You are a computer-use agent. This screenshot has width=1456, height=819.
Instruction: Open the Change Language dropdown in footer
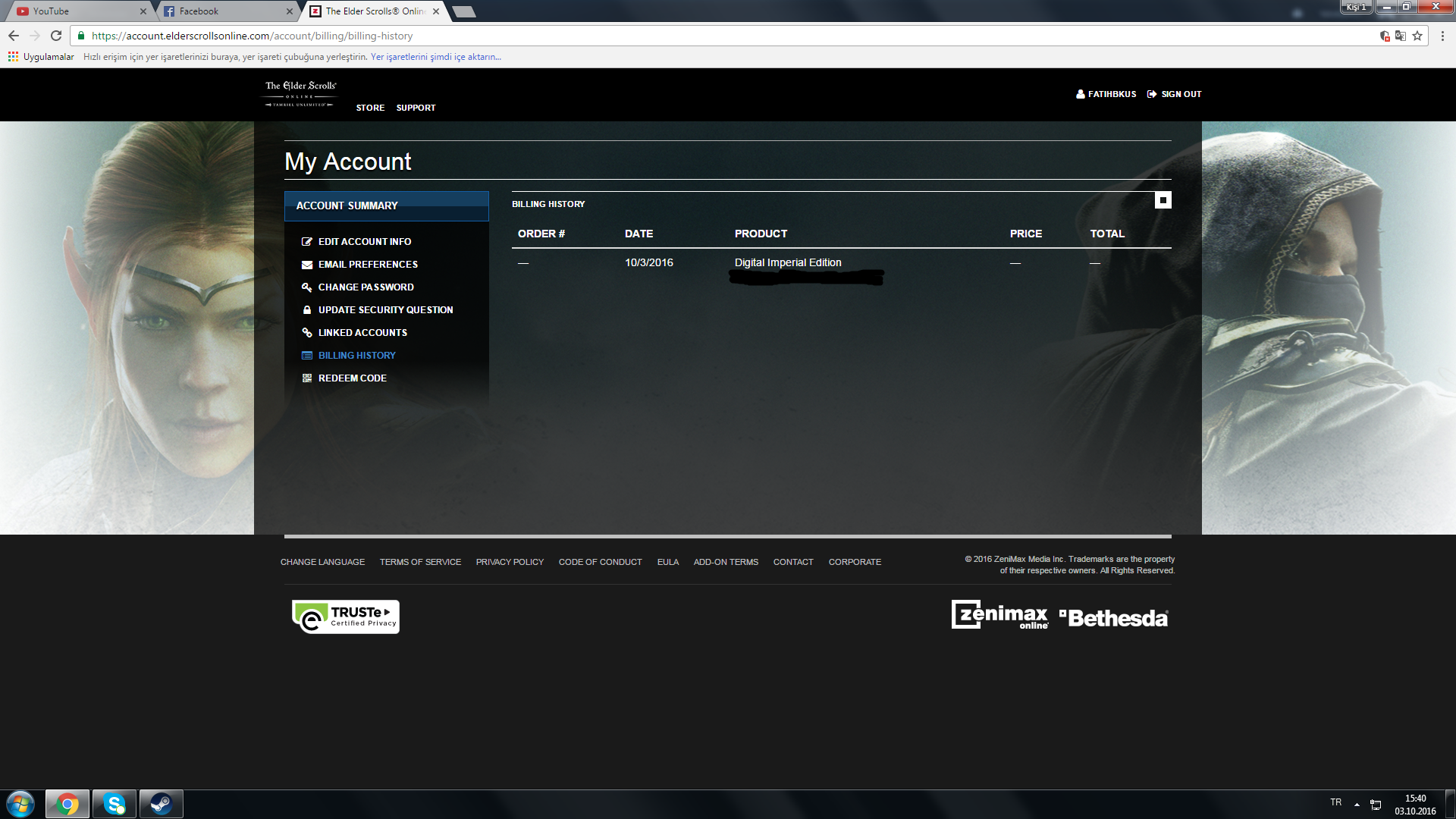coord(323,561)
